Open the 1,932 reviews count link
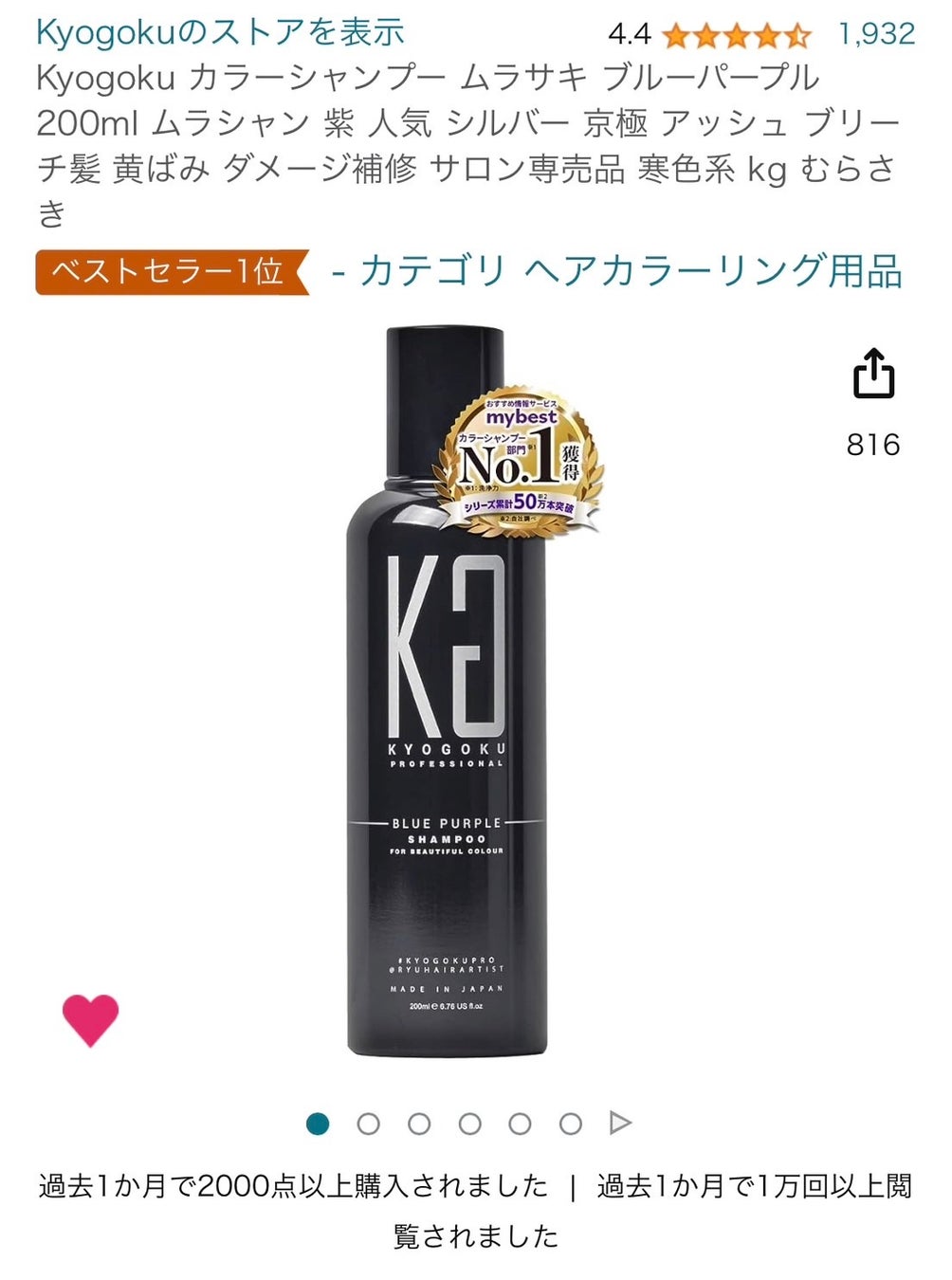952x1280 pixels. pos(877,35)
